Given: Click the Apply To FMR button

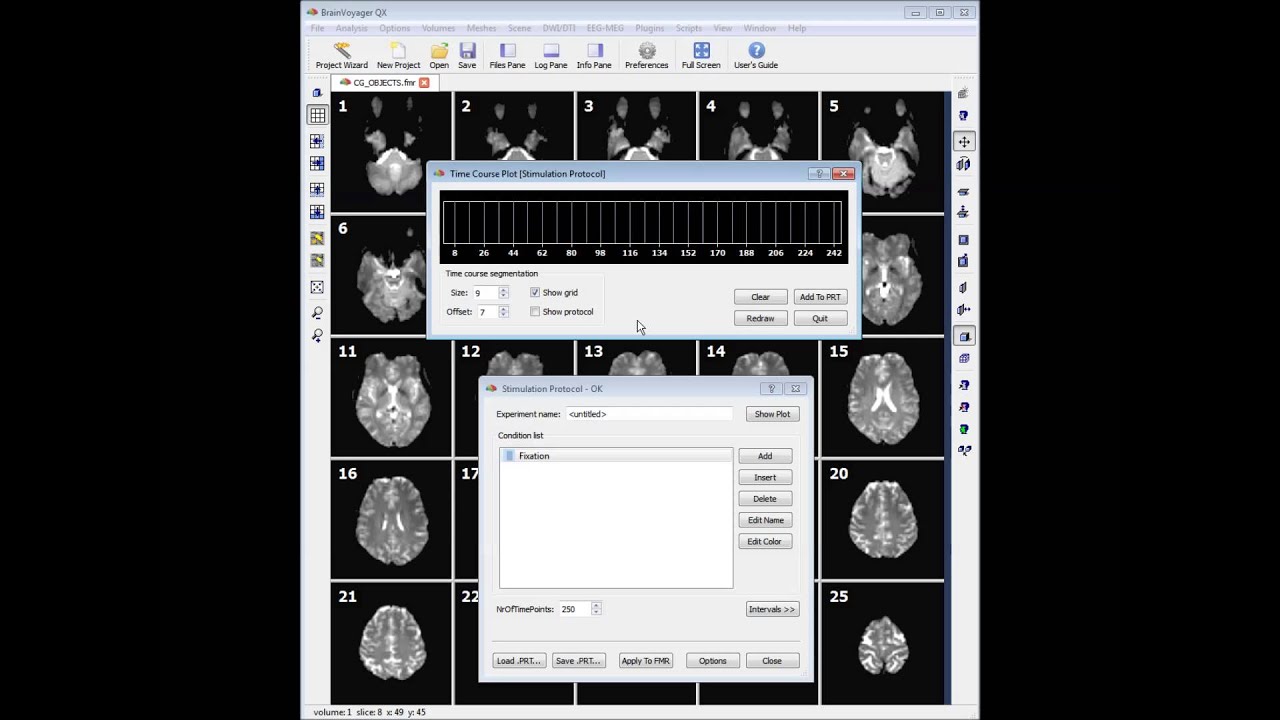Looking at the screenshot, I should point(646,661).
